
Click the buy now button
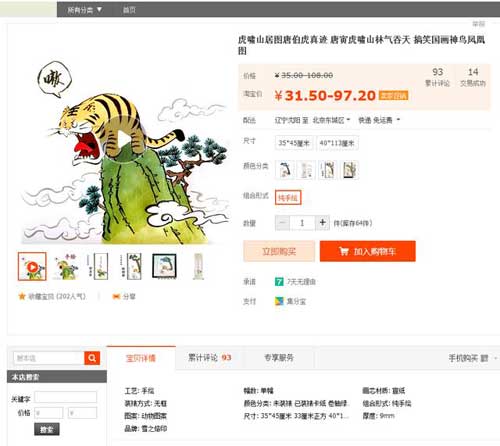pyautogui.click(x=279, y=251)
